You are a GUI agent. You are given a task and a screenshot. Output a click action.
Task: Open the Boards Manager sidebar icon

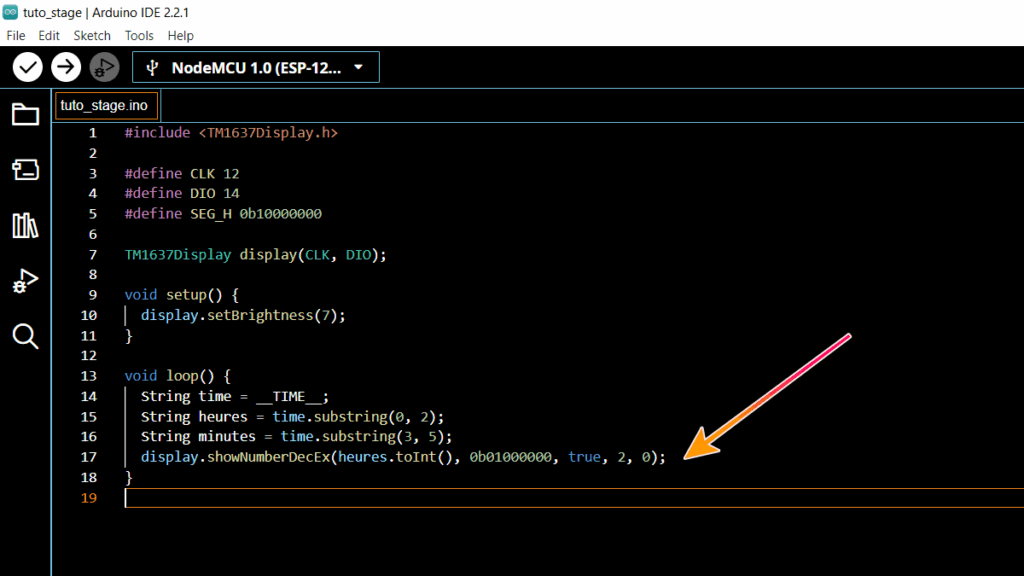[x=25, y=170]
